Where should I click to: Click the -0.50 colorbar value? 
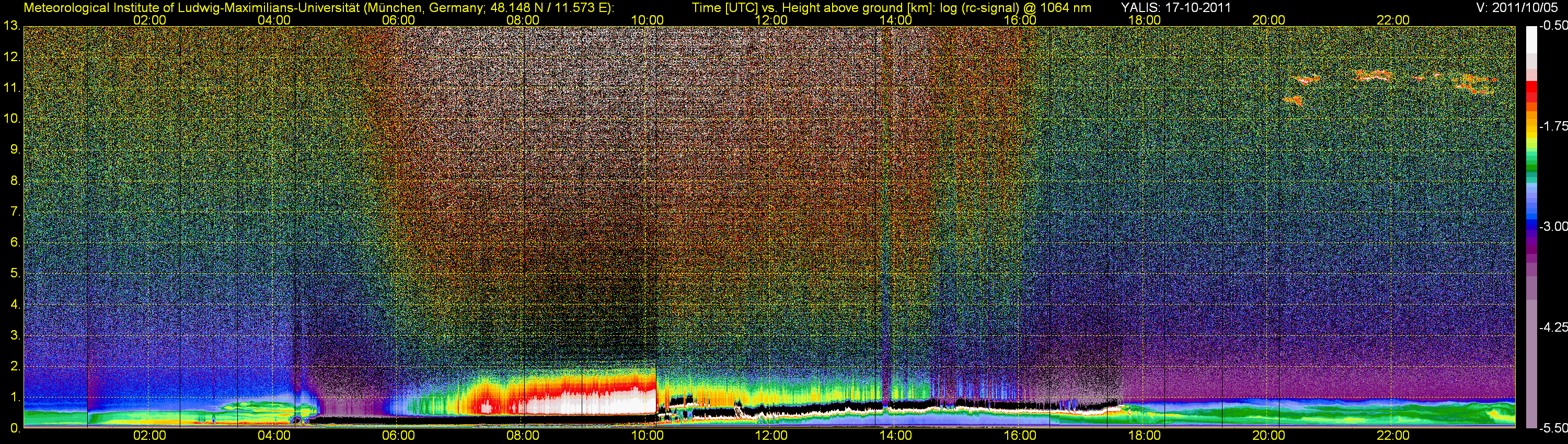click(x=1553, y=26)
